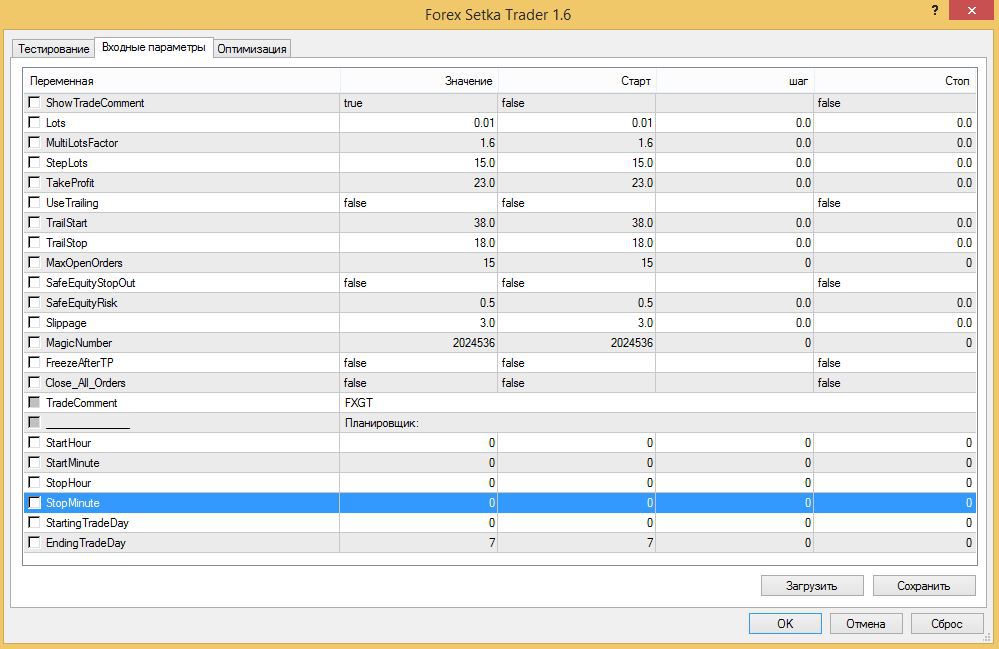This screenshot has height=649, width=999.
Task: Click the Отмена button
Action: pos(866,624)
